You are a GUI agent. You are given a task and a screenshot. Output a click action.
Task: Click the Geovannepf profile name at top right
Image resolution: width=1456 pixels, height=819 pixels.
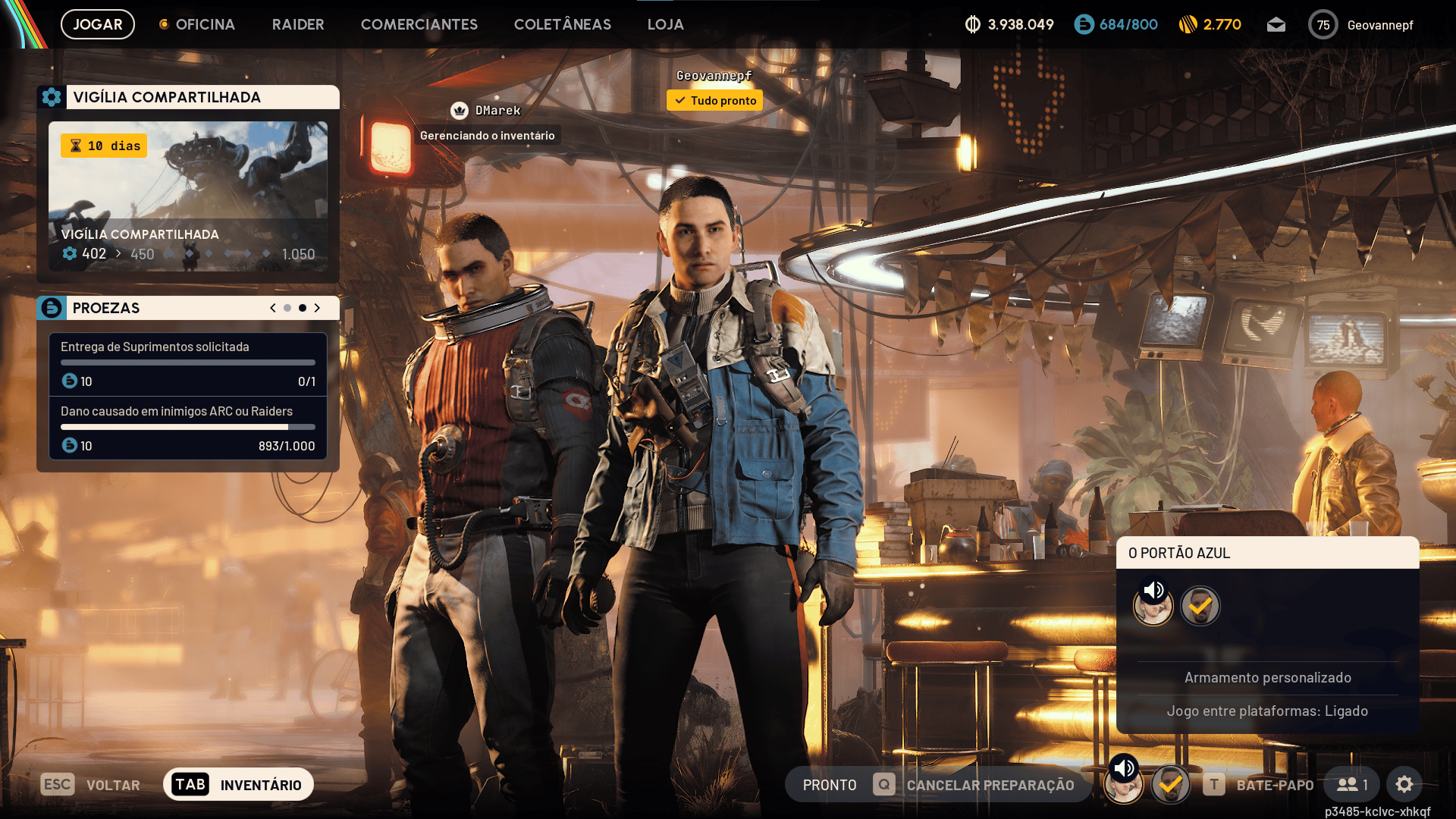pyautogui.click(x=1380, y=25)
